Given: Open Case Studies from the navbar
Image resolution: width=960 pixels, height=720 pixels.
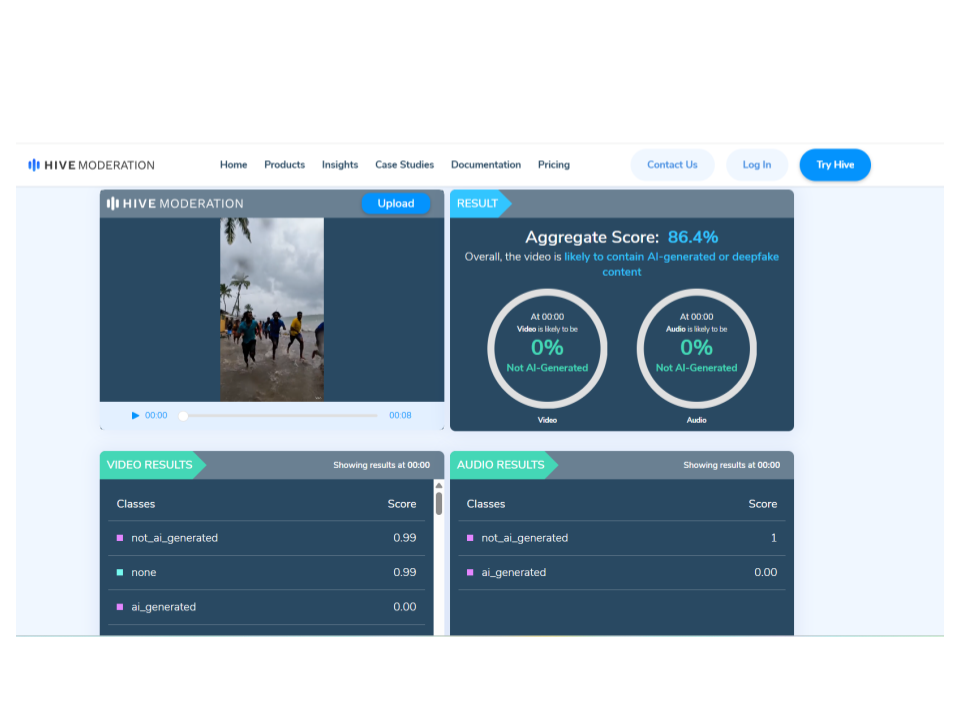Looking at the screenshot, I should (x=404, y=165).
